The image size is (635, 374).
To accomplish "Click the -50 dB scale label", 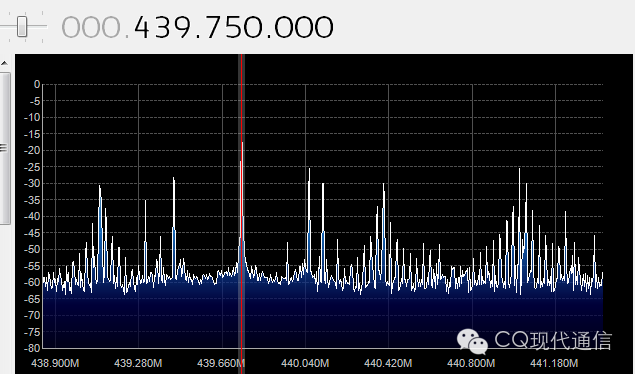I will (32, 249).
